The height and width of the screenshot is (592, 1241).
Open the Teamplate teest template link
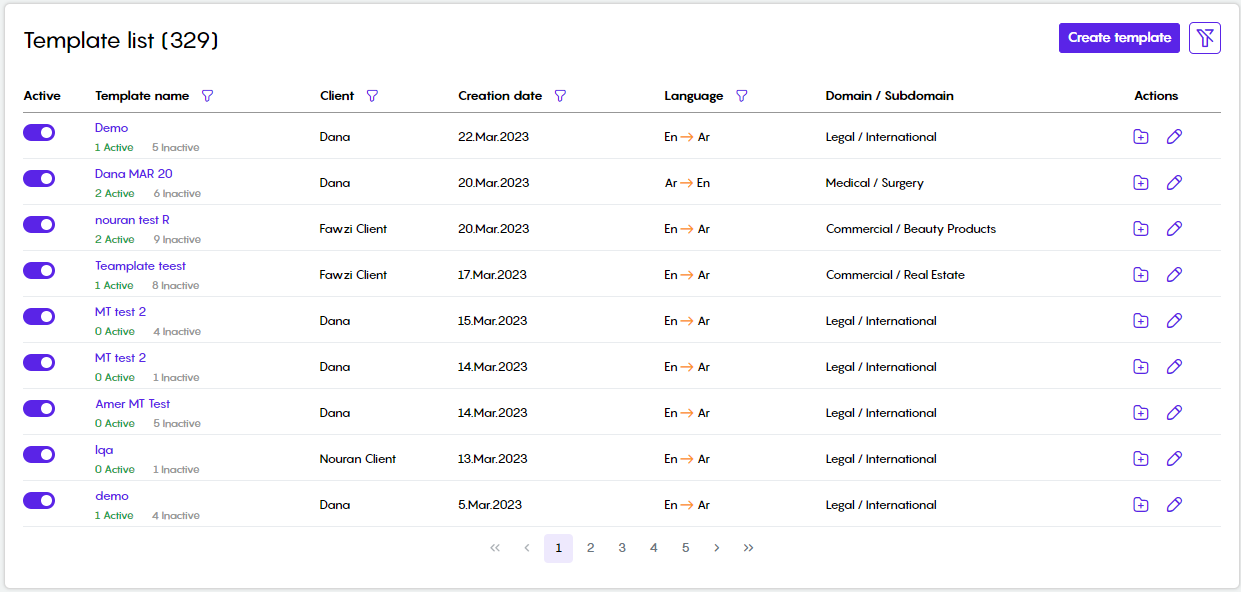pyautogui.click(x=140, y=266)
